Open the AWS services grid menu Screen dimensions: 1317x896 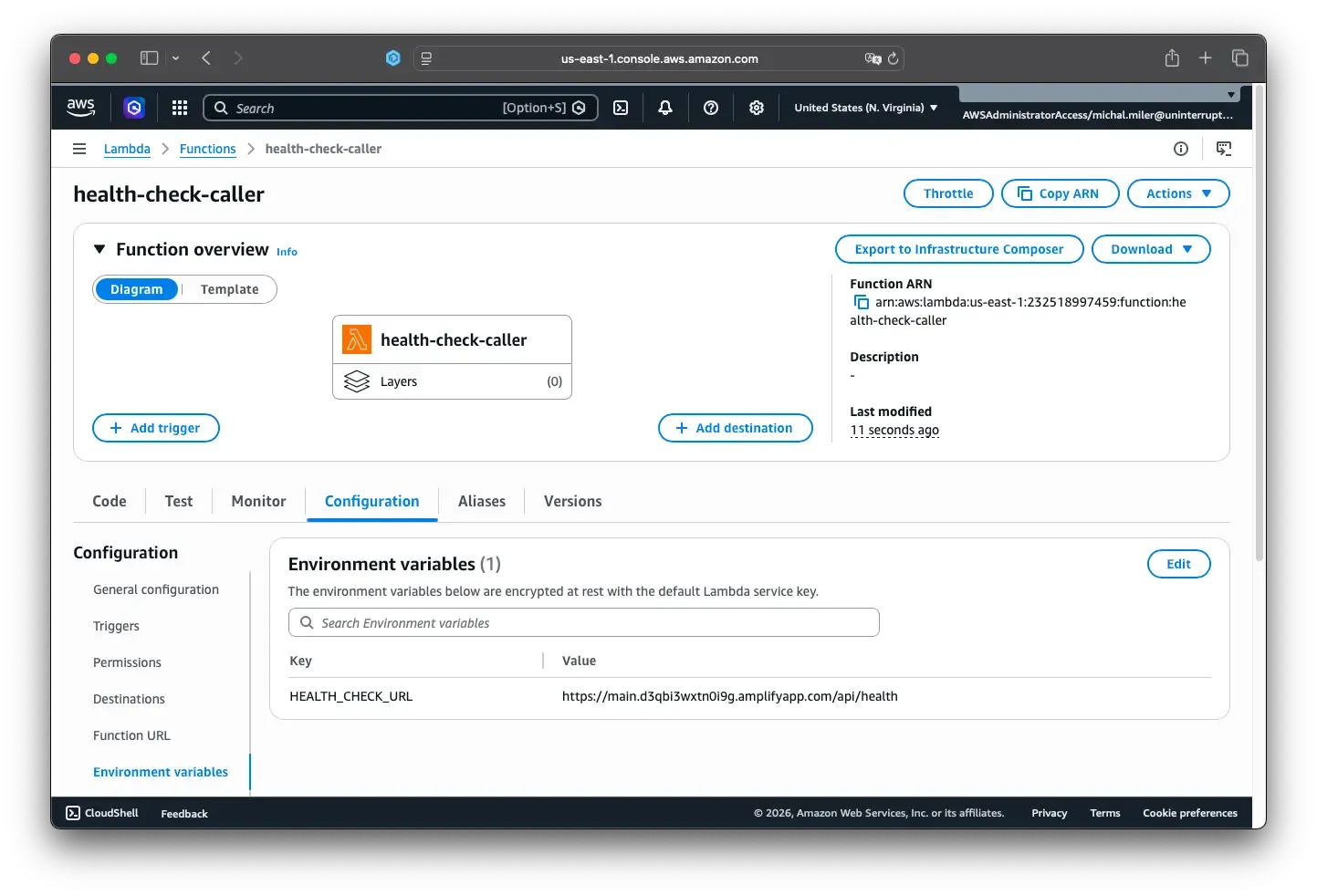pos(180,108)
